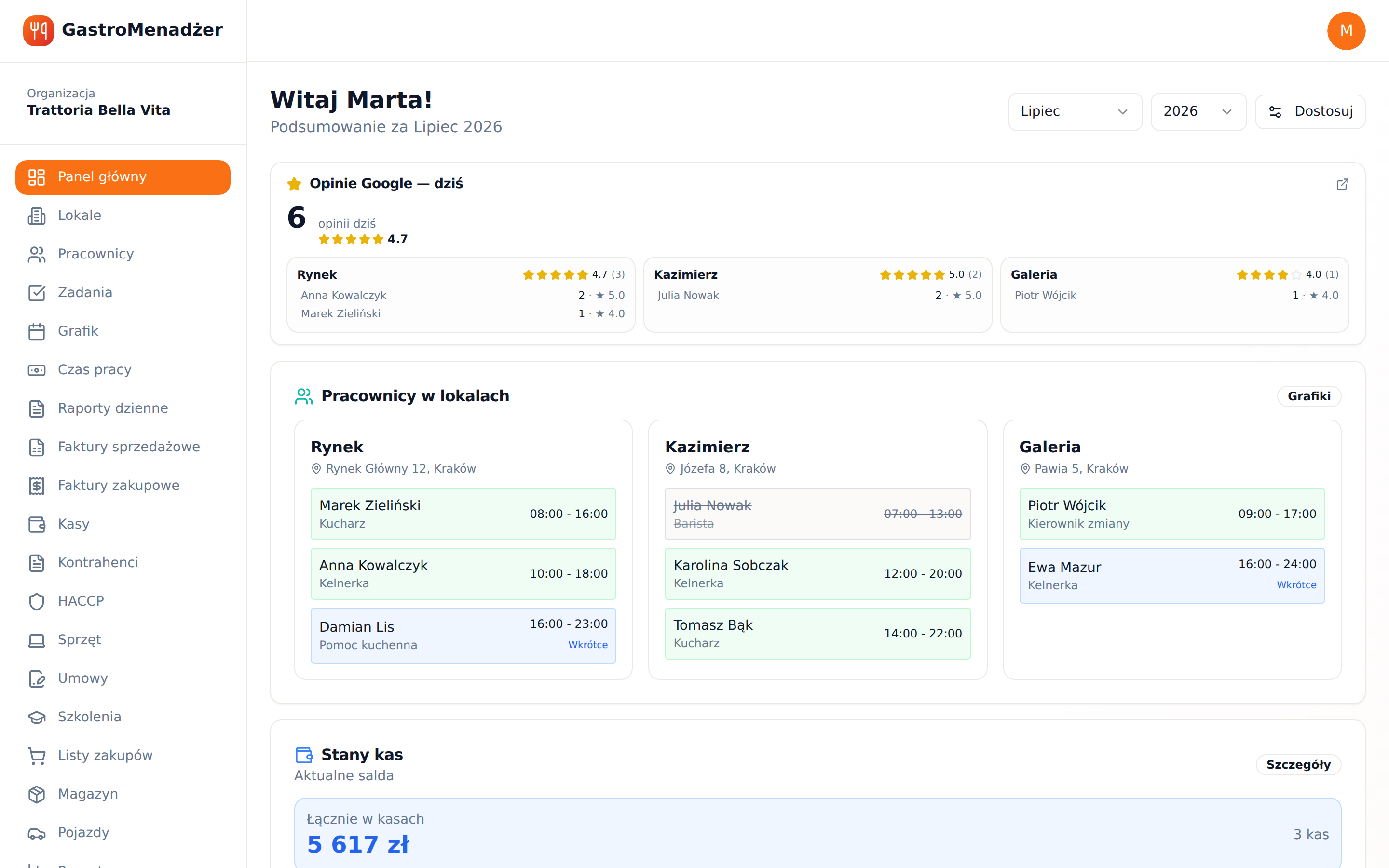1389x868 pixels.
Task: Open Raporty dzienne menu item
Action: pyautogui.click(x=123, y=409)
